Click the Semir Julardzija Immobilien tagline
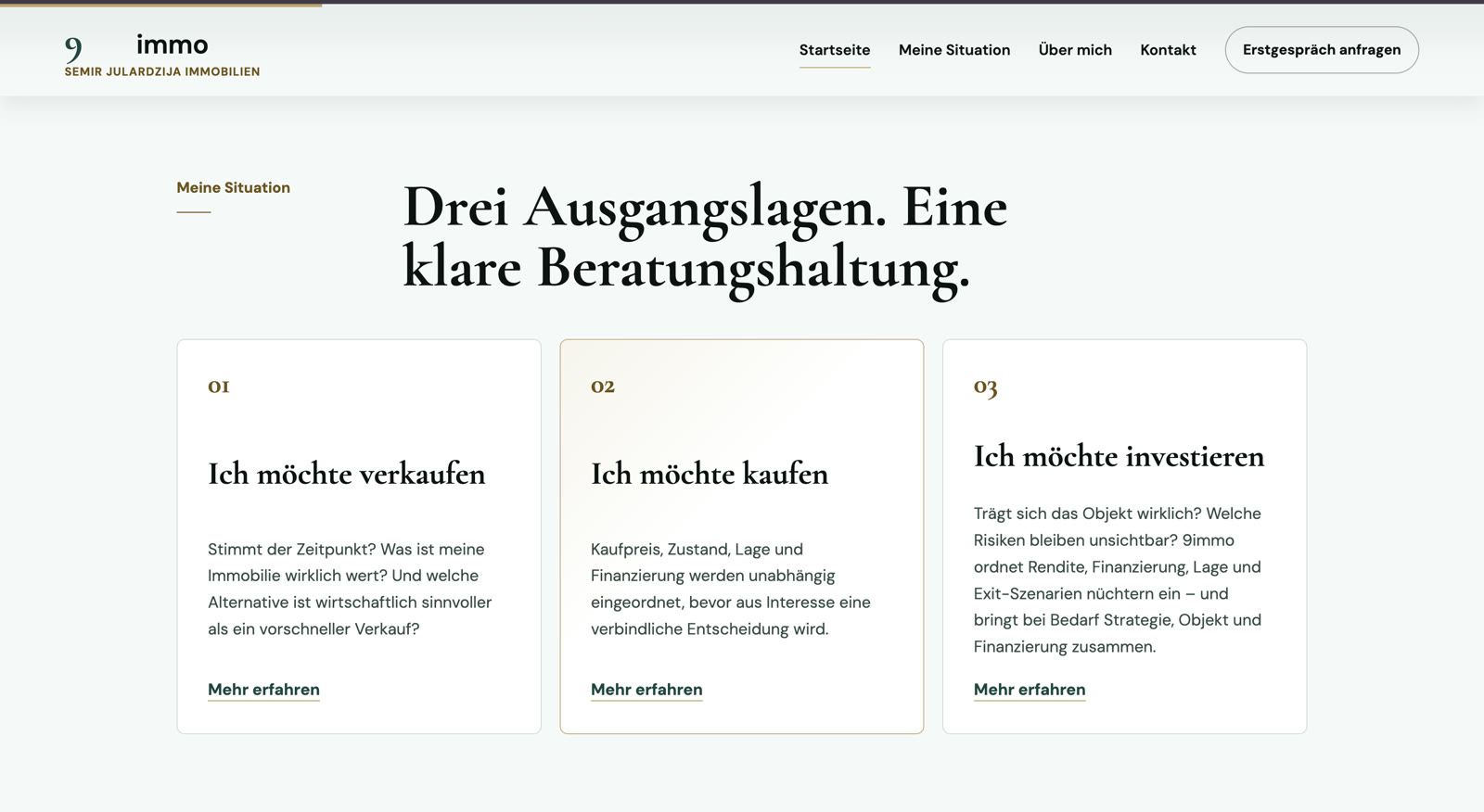1484x812 pixels. click(162, 71)
